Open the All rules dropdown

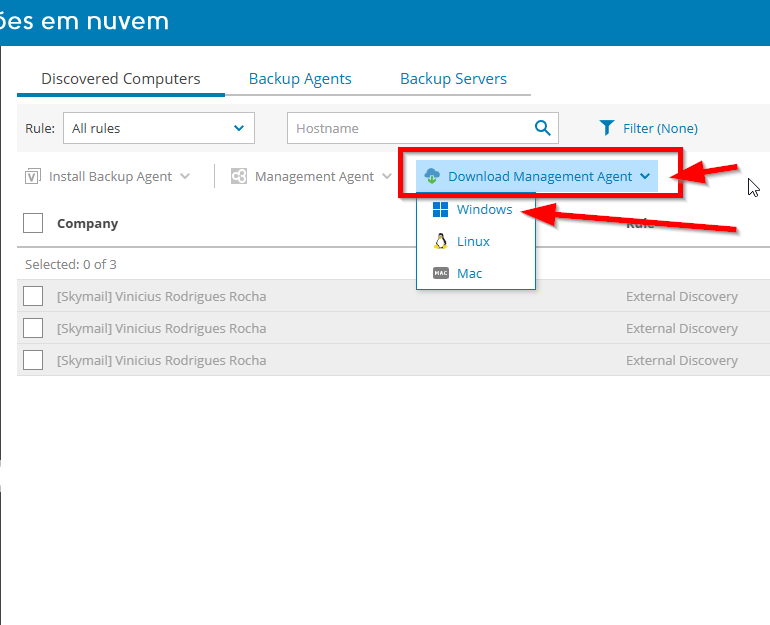(158, 128)
